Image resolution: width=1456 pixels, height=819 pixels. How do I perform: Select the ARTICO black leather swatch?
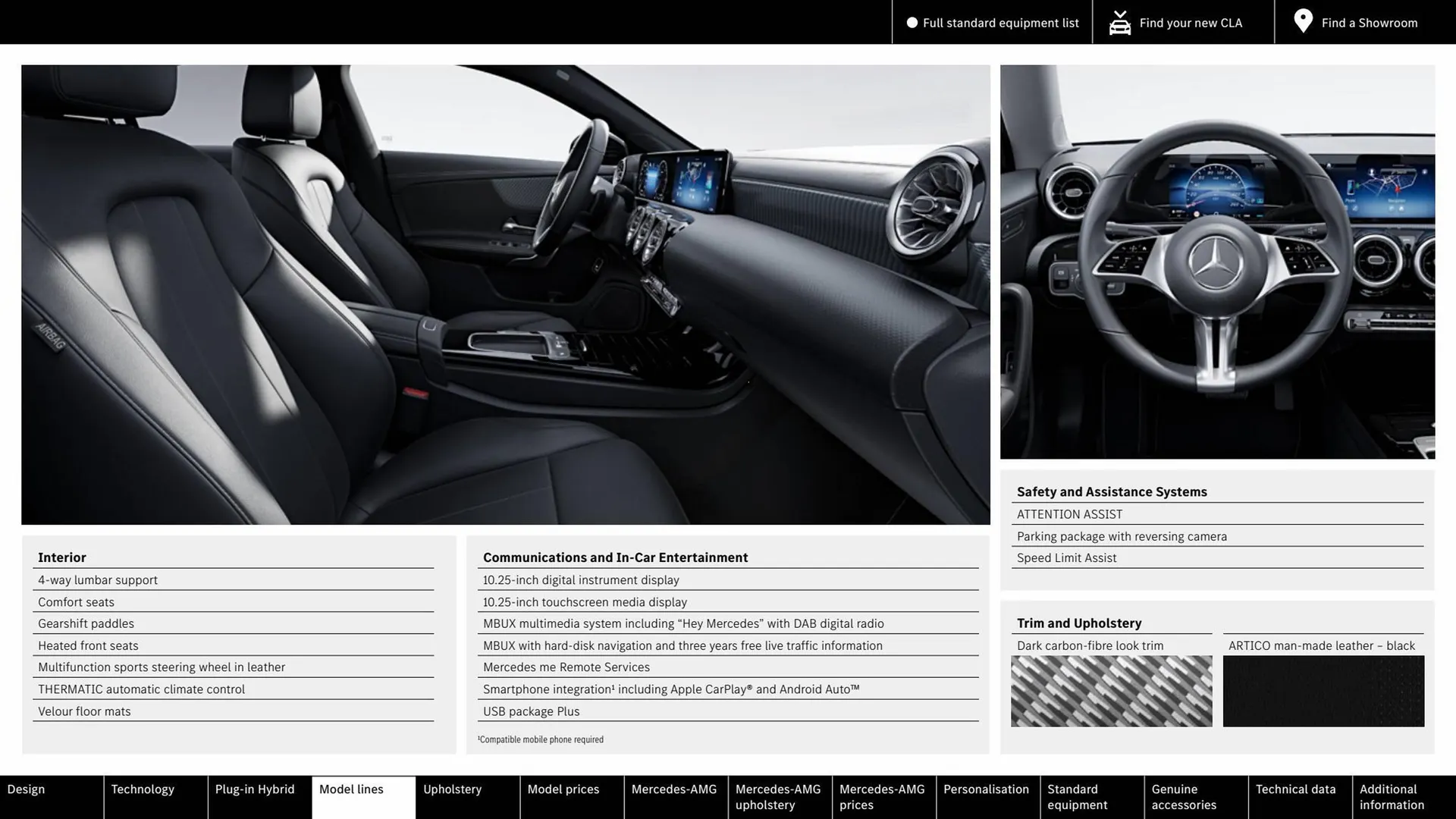click(x=1323, y=691)
